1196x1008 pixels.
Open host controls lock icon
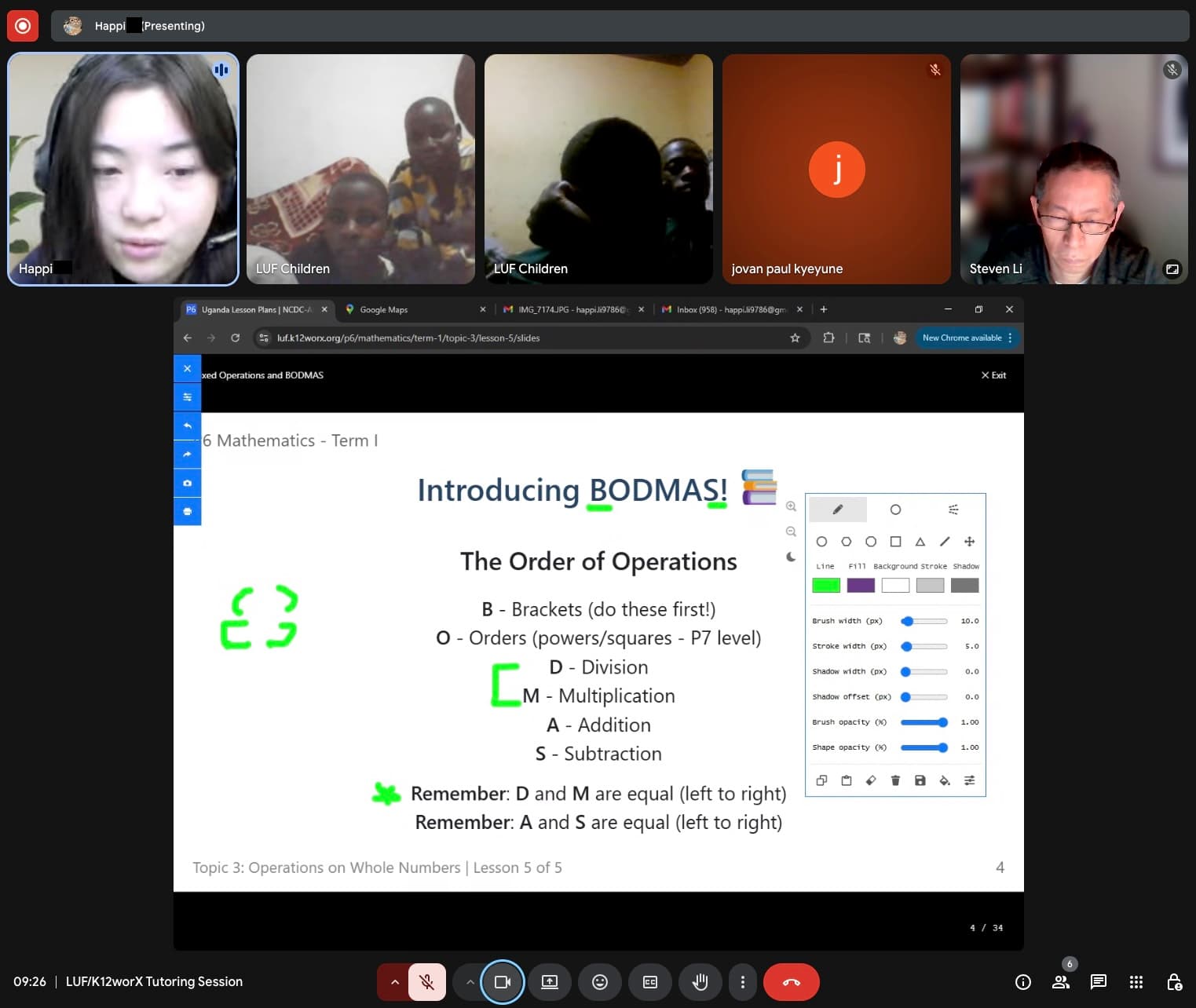pyautogui.click(x=1174, y=981)
